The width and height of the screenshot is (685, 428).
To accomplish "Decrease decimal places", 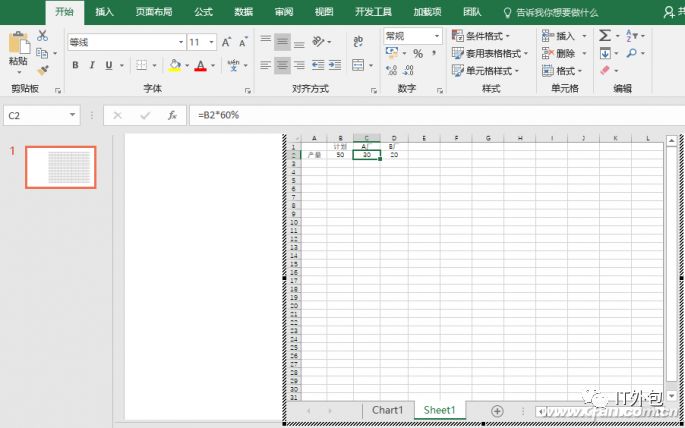I will [409, 71].
